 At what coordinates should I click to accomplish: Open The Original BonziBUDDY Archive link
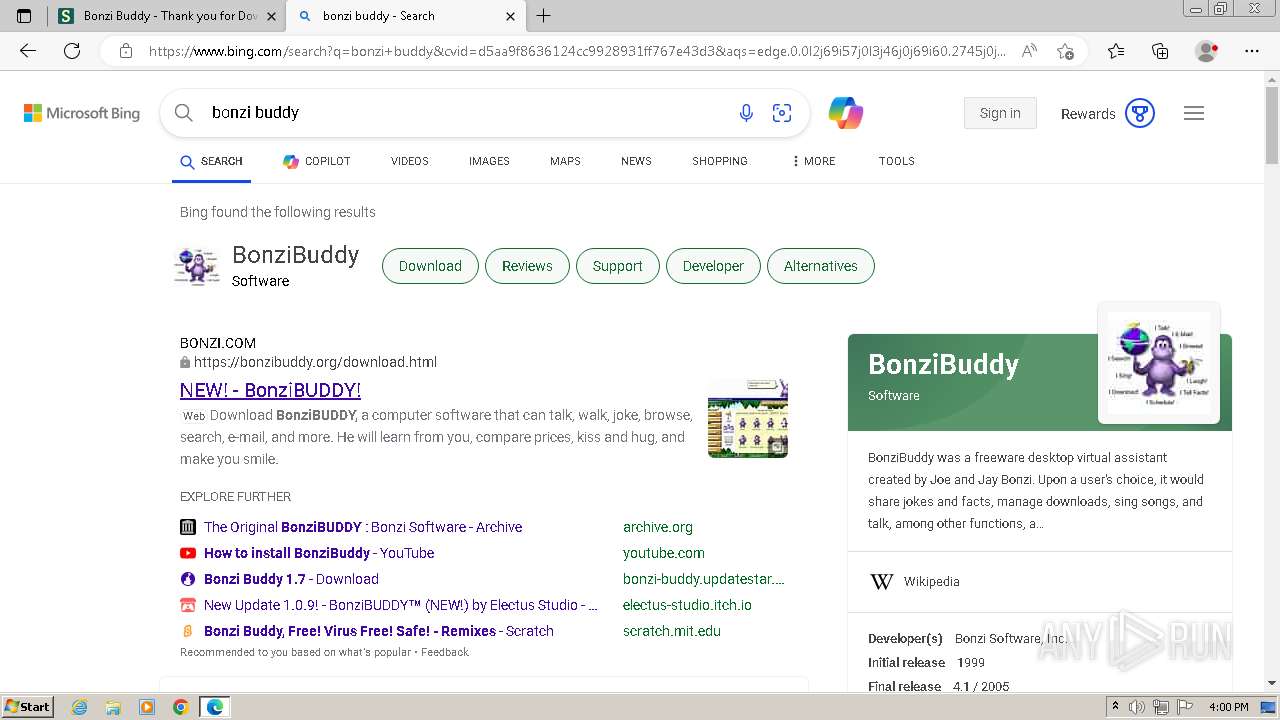click(x=363, y=527)
